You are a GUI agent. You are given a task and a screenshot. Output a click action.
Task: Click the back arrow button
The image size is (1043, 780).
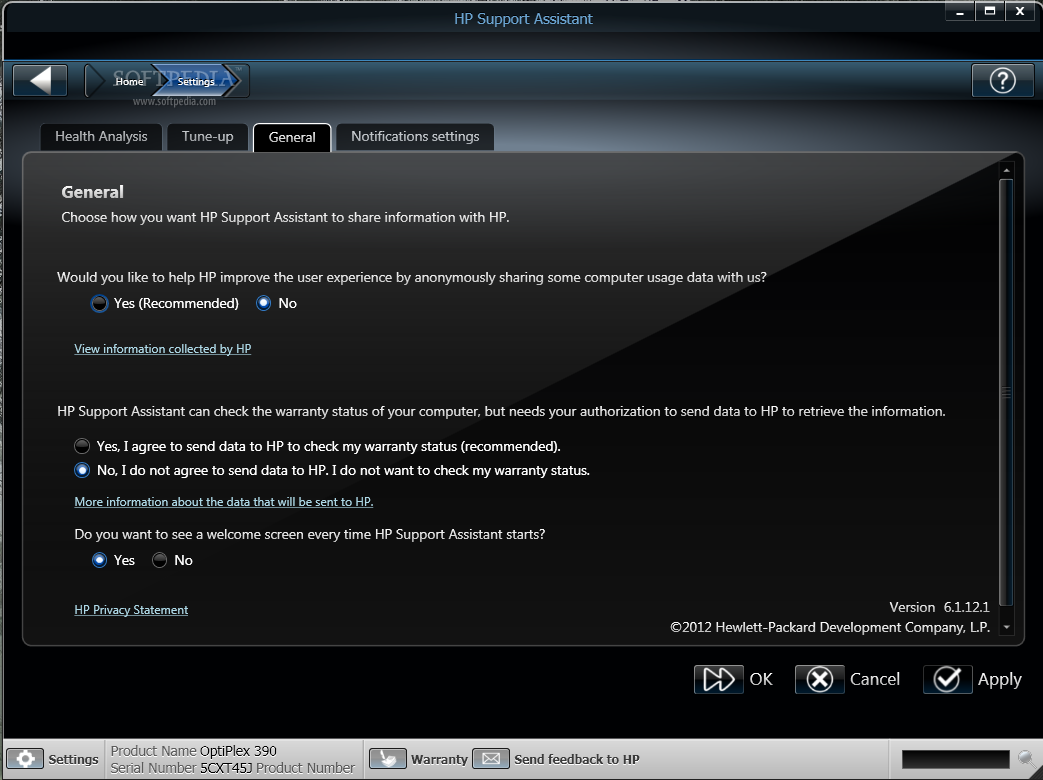pos(40,80)
